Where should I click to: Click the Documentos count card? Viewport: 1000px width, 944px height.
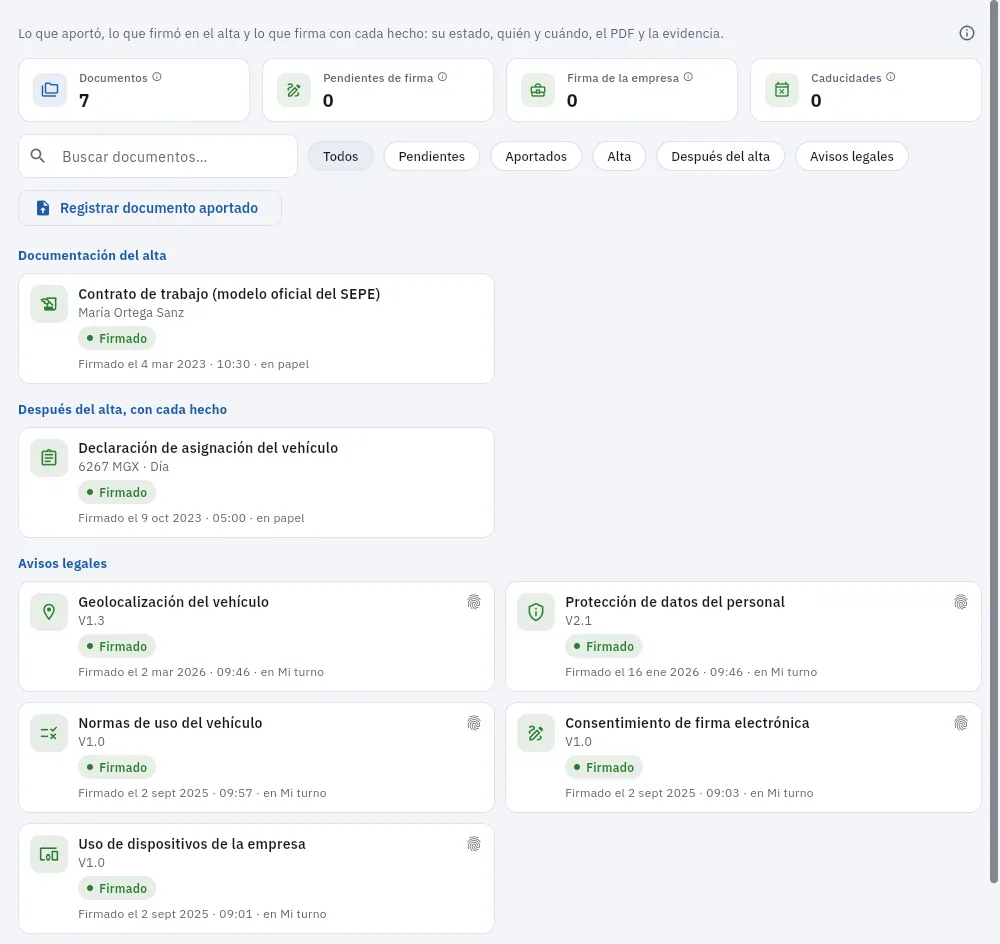134,90
